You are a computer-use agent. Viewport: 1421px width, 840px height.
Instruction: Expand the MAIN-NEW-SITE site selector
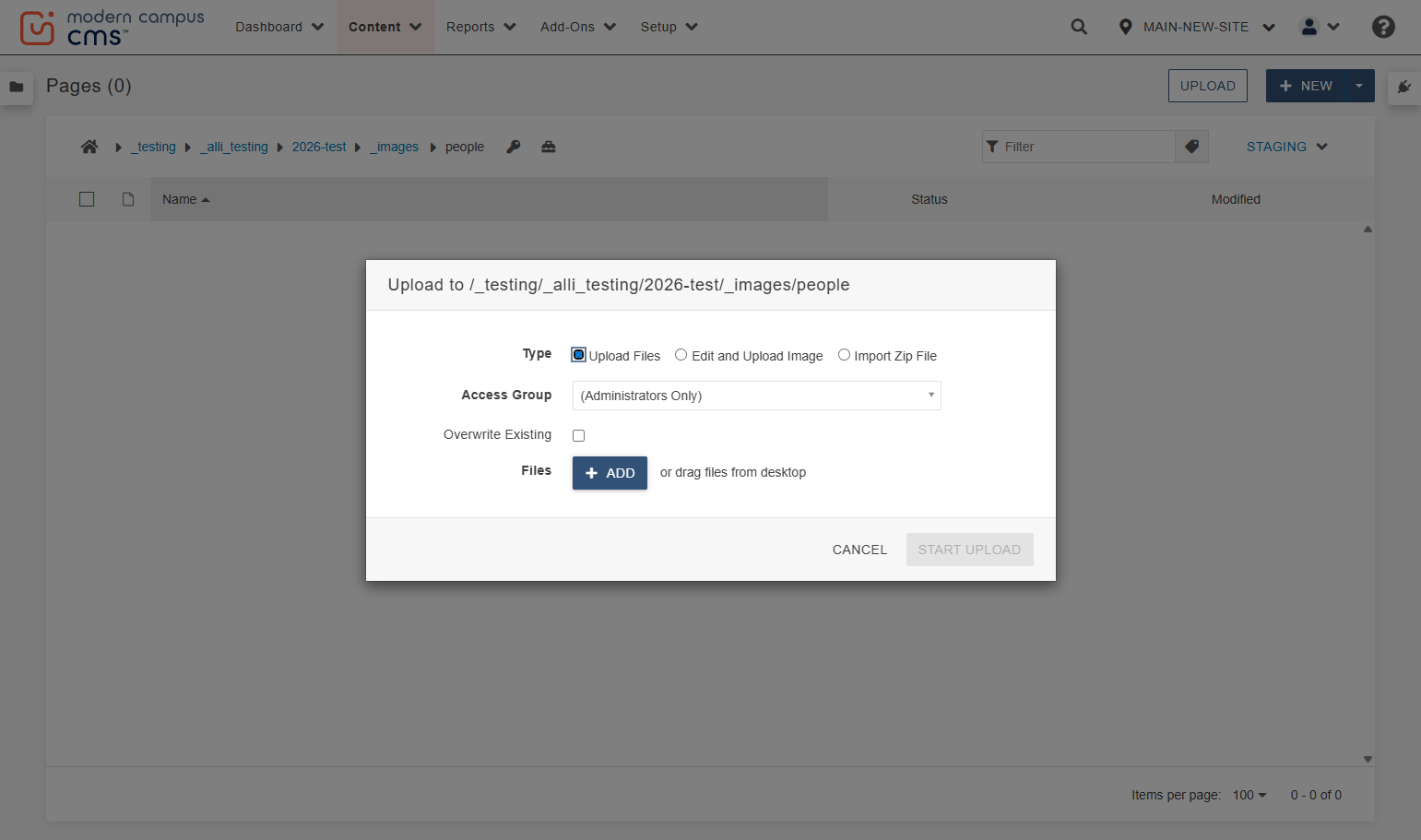[1209, 27]
